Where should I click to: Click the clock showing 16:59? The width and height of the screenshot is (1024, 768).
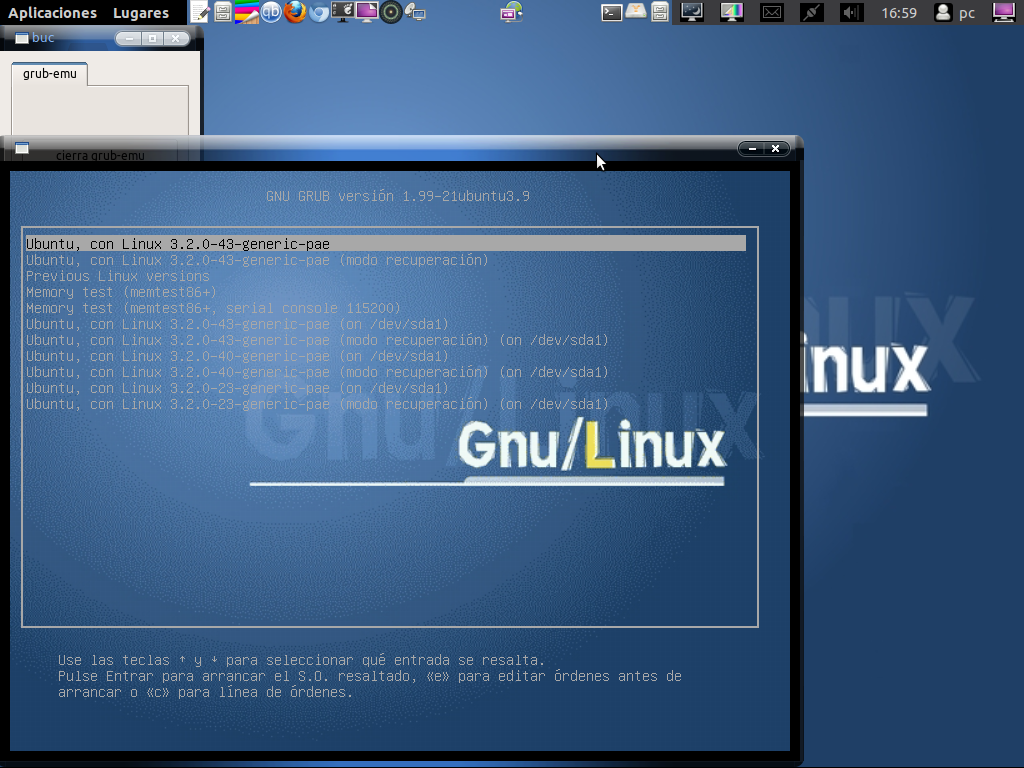(x=899, y=12)
